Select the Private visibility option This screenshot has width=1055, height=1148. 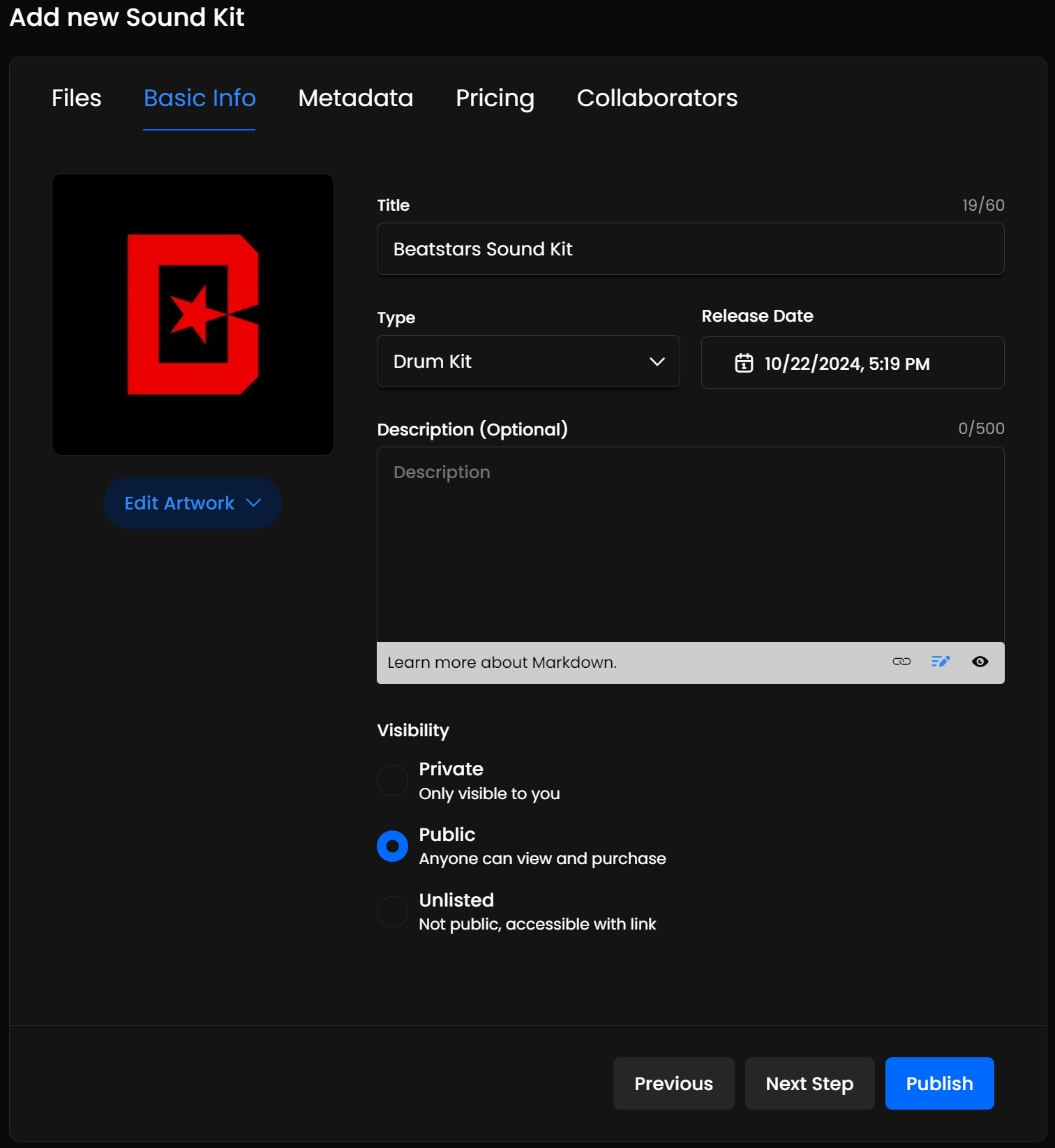pos(392,780)
